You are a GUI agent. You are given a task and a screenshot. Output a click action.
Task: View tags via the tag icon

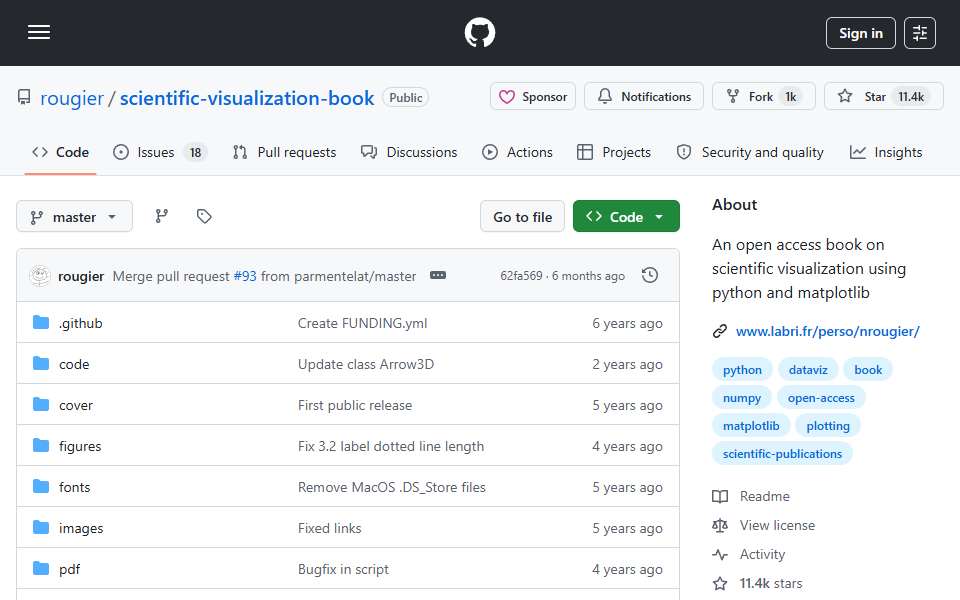click(x=204, y=216)
